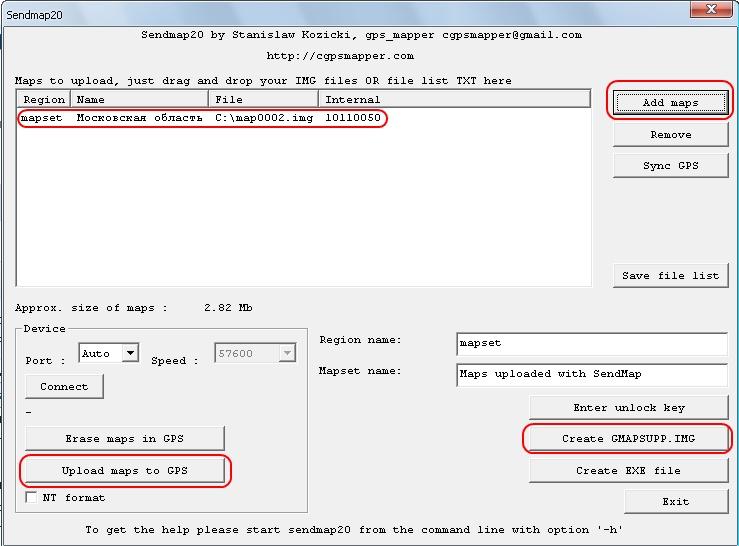
Task: Close the Sendmap20 window
Action: point(711,9)
